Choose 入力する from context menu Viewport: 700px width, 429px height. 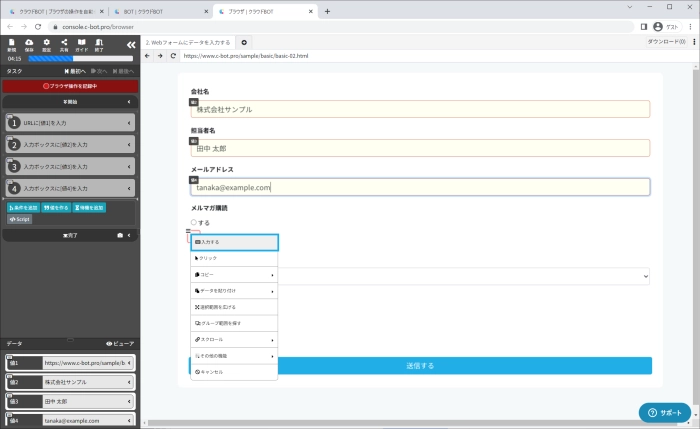click(234, 242)
